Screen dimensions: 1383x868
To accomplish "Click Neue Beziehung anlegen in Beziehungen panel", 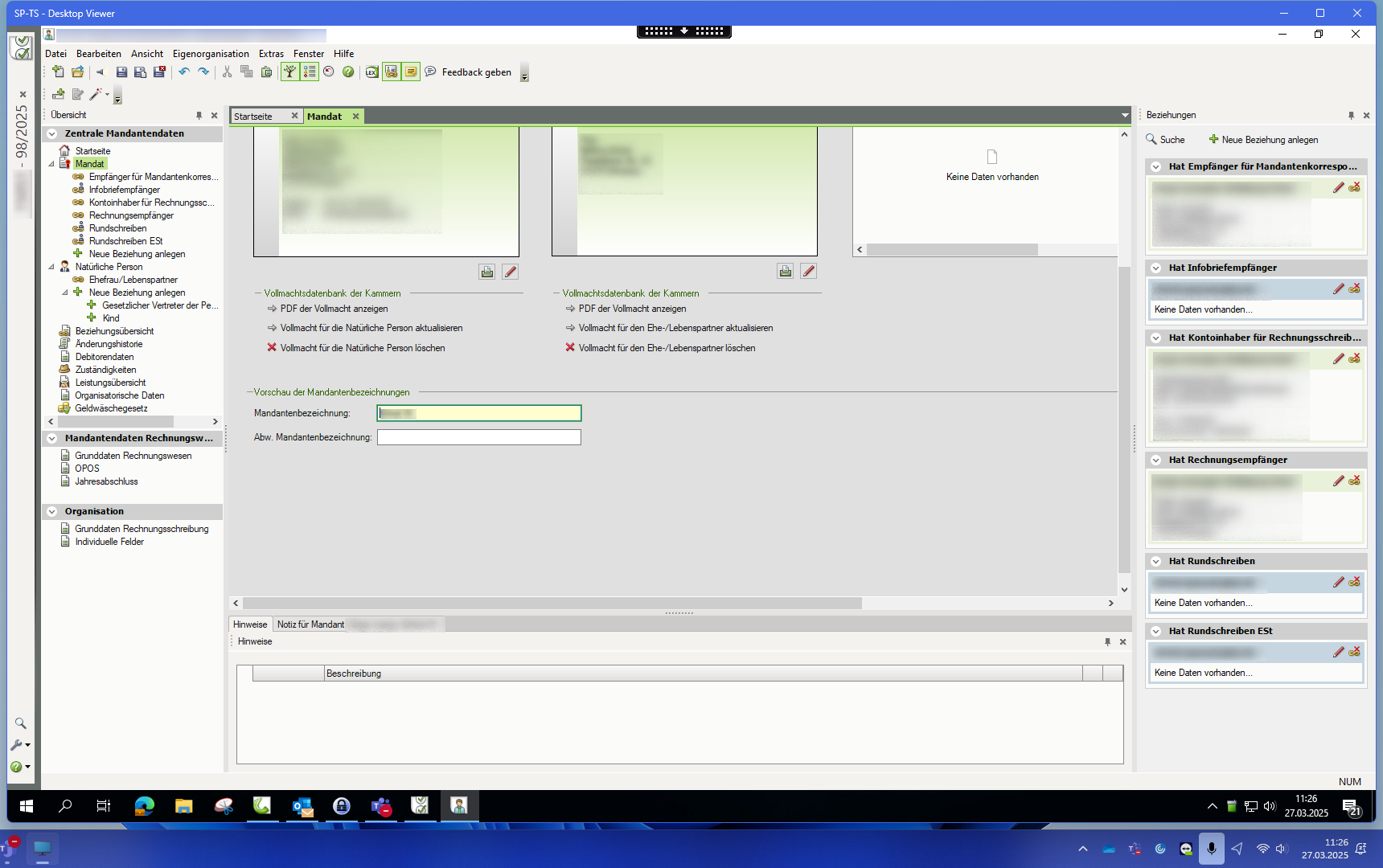I will (1263, 140).
